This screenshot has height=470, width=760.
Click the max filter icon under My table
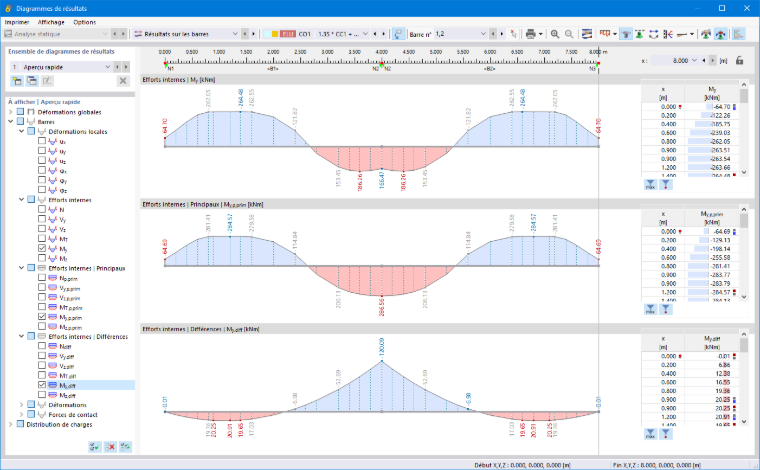pyautogui.click(x=650, y=185)
